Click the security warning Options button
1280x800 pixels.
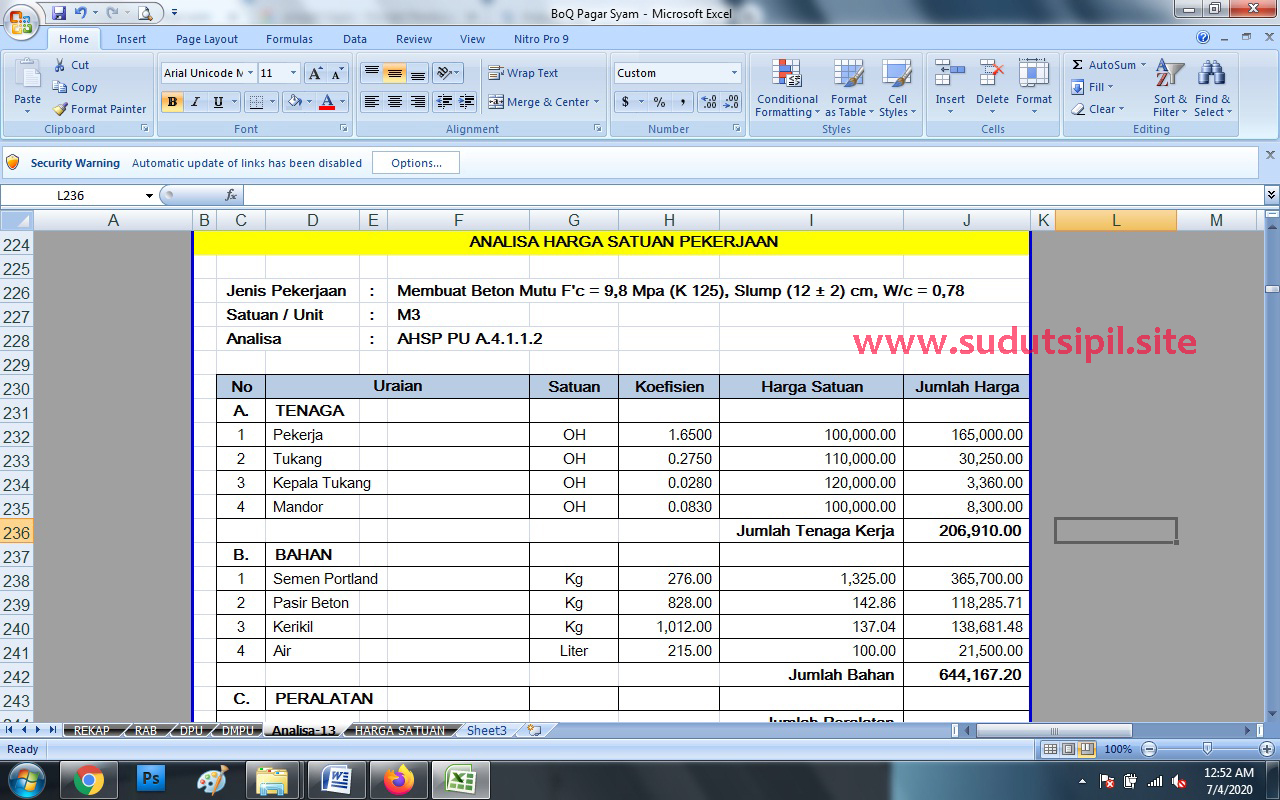(x=416, y=163)
